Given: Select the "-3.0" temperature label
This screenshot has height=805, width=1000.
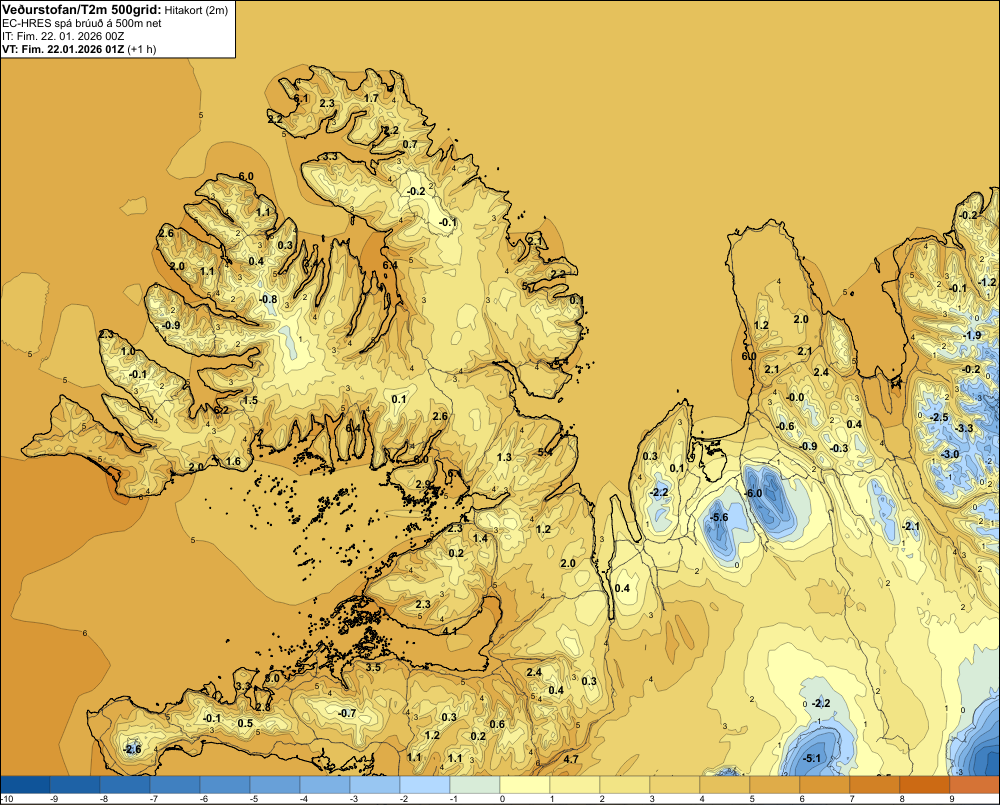Looking at the screenshot, I should coord(950,454).
